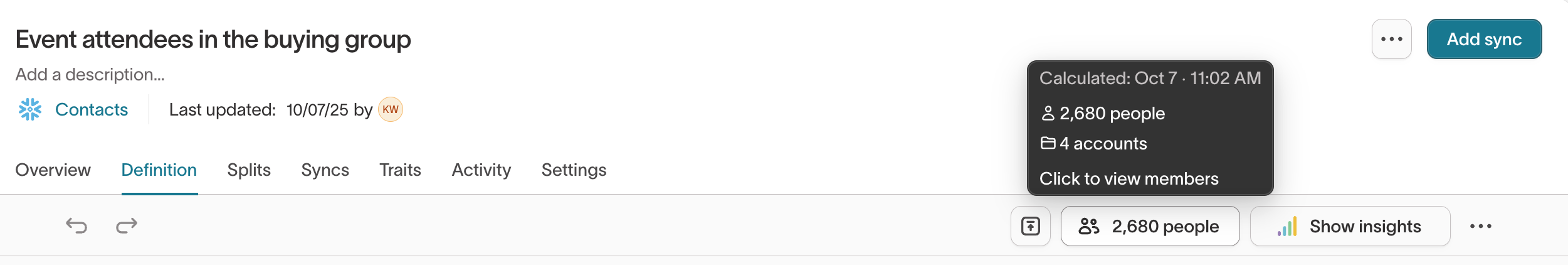Open the three-dot menu after Show insights
Screen dimensions: 1568x265
(x=1480, y=226)
